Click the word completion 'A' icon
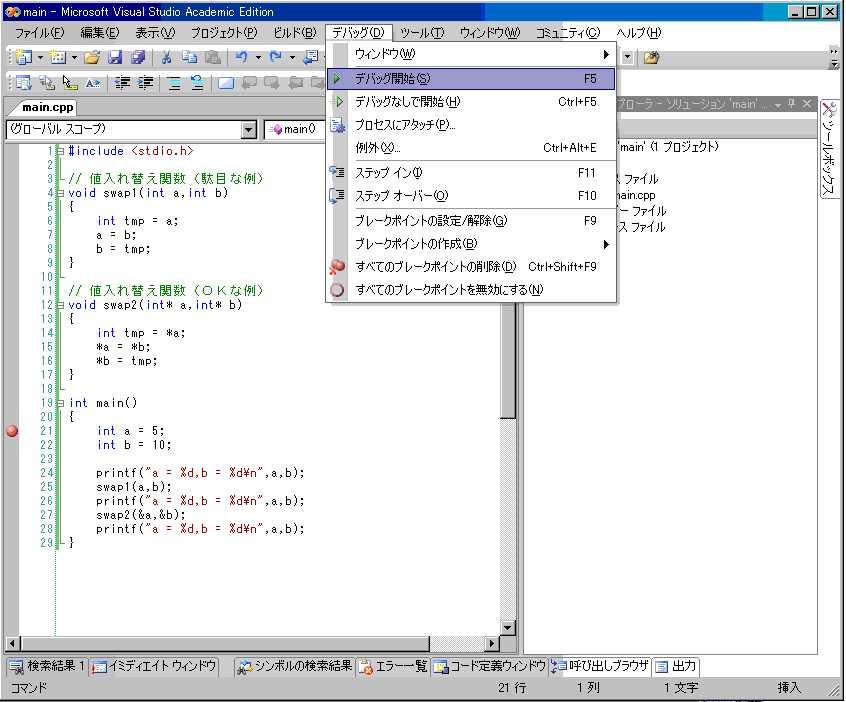 [93, 83]
